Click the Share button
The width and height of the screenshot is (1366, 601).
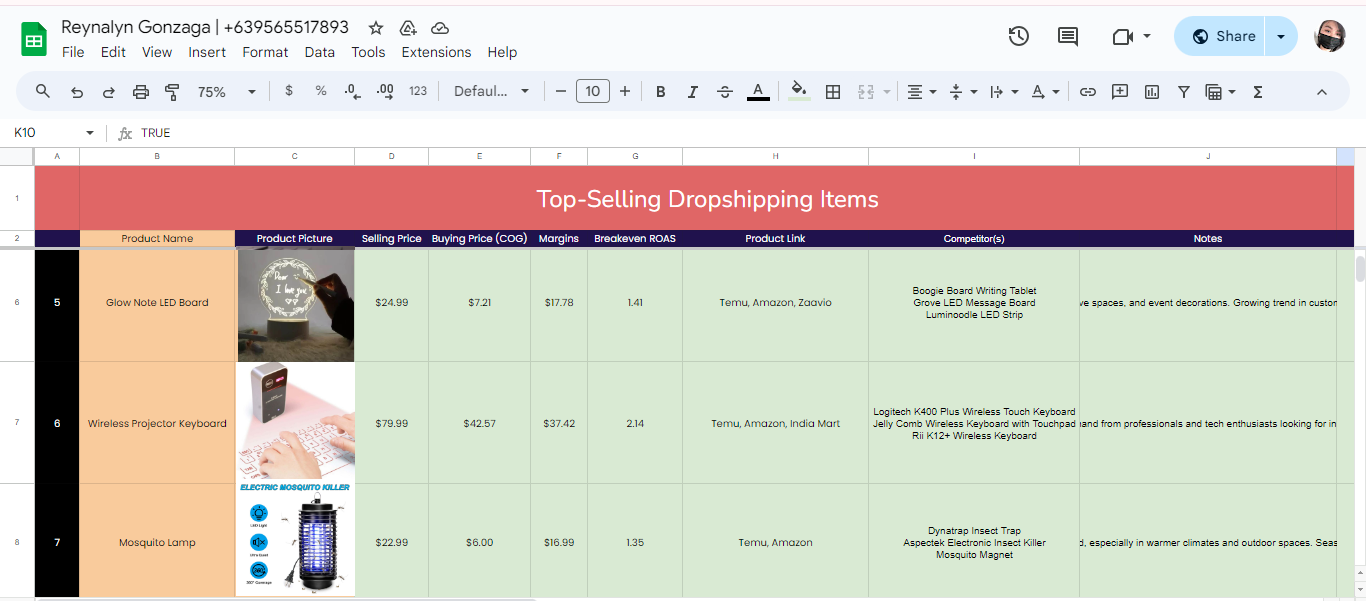1222,36
